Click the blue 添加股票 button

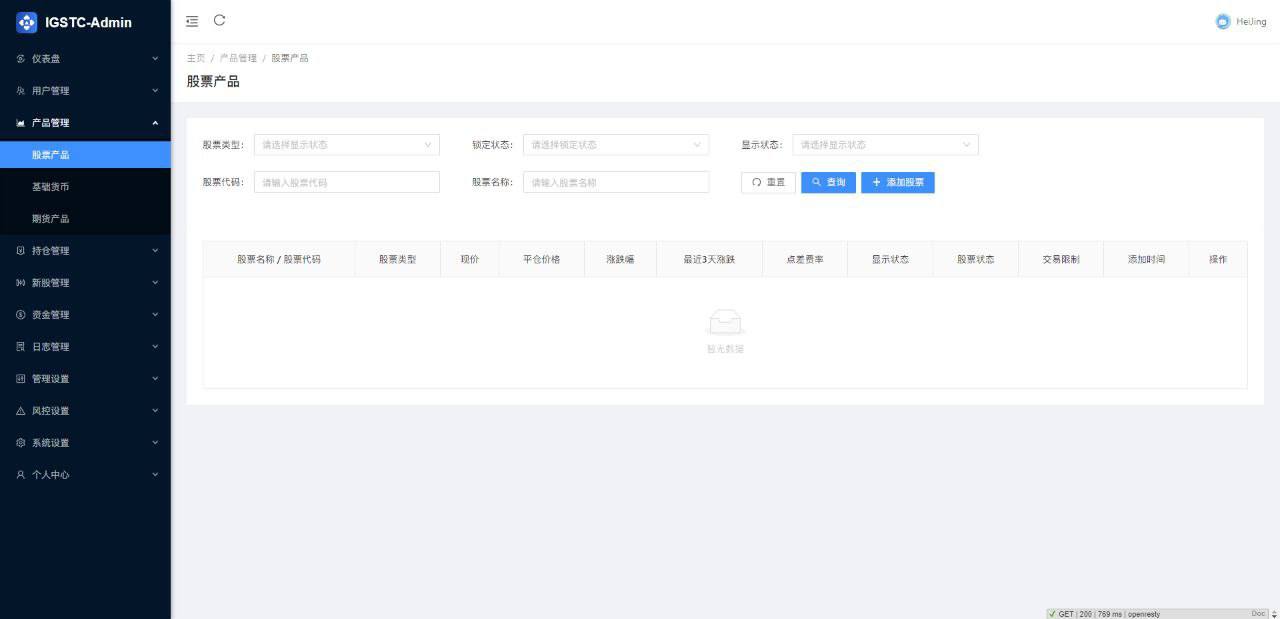coord(897,182)
